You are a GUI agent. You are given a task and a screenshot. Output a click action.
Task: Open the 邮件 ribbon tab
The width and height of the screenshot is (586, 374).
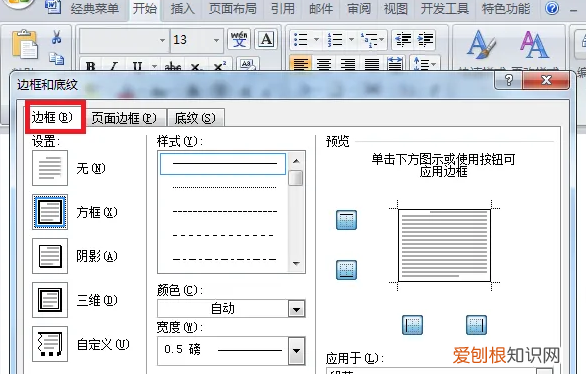tap(321, 9)
